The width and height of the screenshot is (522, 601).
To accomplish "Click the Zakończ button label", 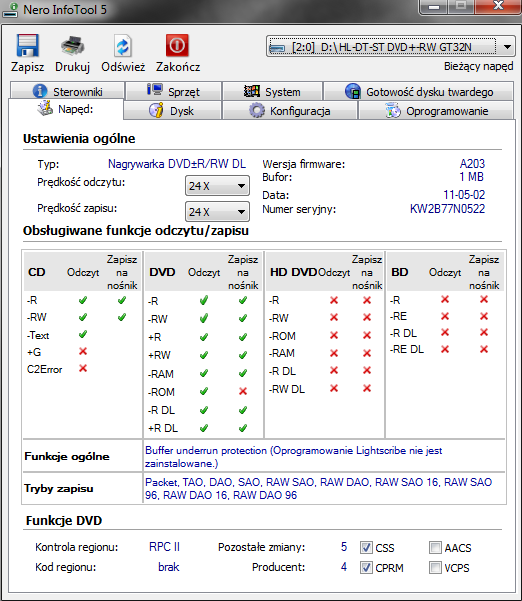I will (x=178, y=67).
